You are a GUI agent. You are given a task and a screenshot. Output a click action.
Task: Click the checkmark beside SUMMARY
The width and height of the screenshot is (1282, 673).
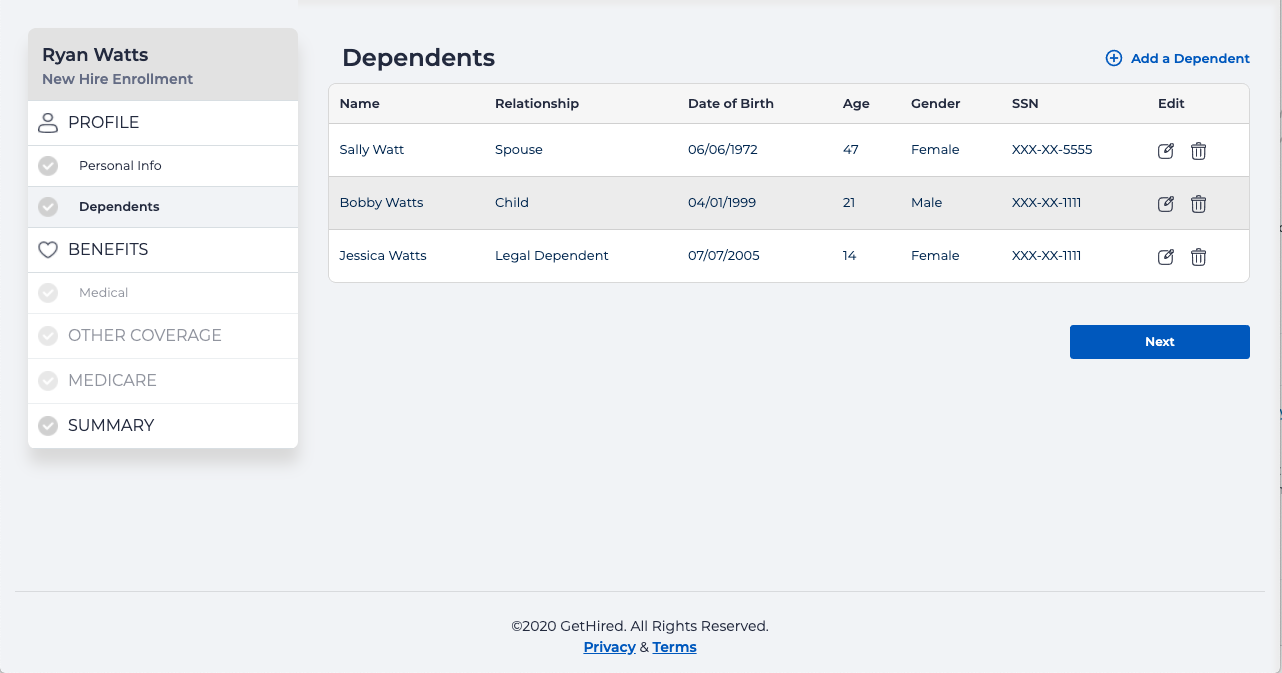[47, 425]
